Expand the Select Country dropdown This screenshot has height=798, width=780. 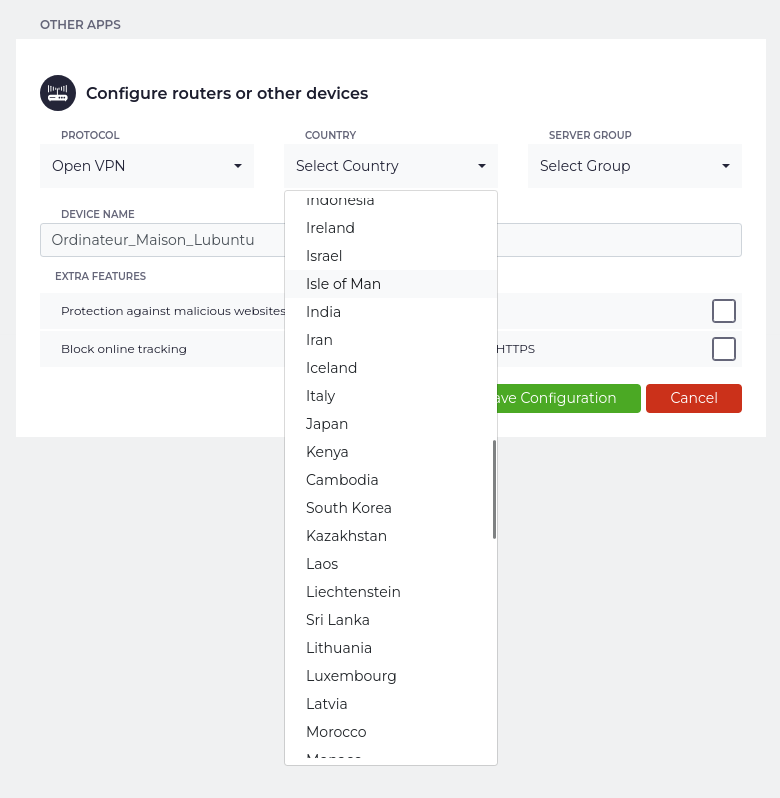point(390,166)
